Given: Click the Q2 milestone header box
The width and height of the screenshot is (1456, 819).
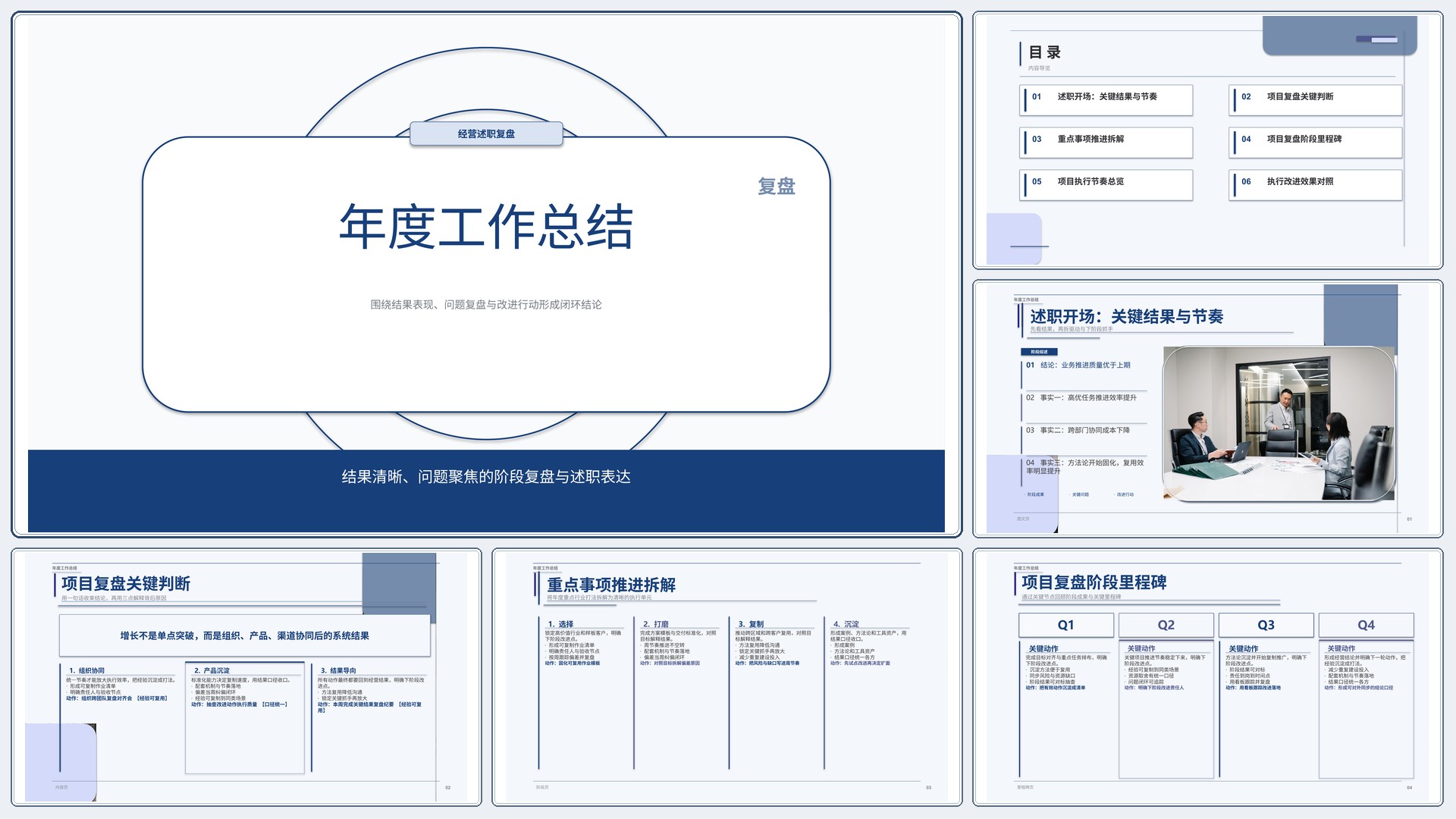Looking at the screenshot, I should (x=1166, y=625).
